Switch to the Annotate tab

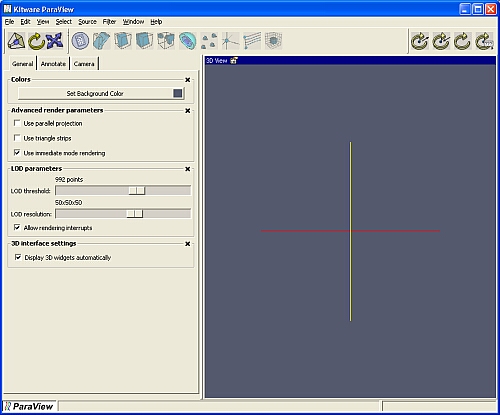(x=53, y=64)
